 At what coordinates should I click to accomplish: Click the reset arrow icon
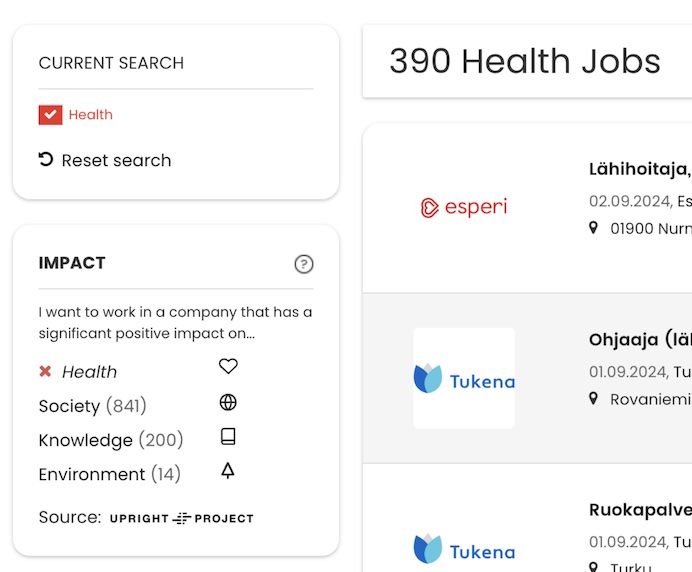(x=46, y=159)
